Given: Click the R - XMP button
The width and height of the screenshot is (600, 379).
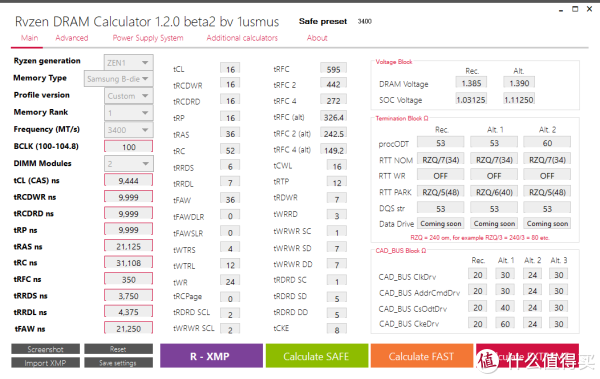Looking at the screenshot, I should 211,356.
